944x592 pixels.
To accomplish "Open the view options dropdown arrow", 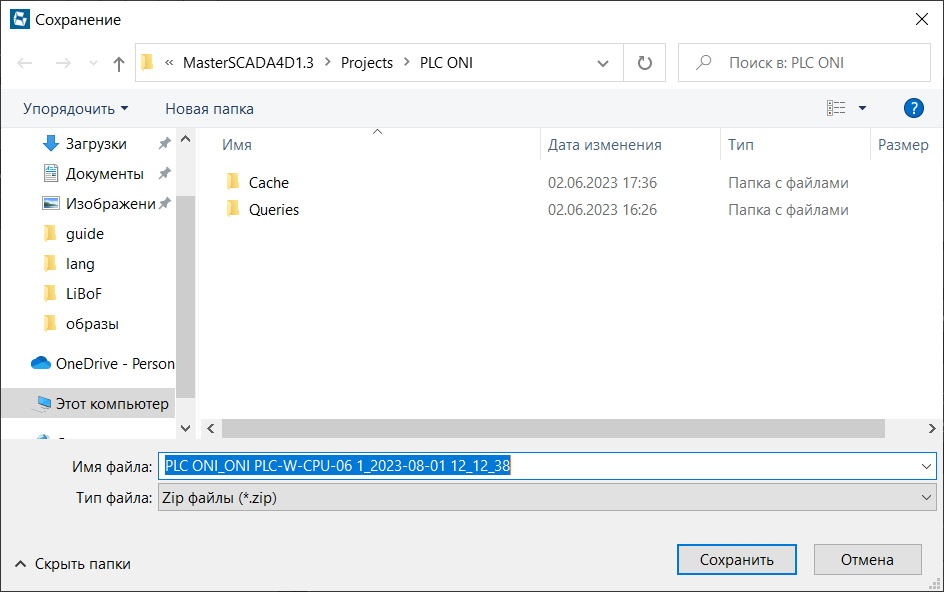I will 862,108.
